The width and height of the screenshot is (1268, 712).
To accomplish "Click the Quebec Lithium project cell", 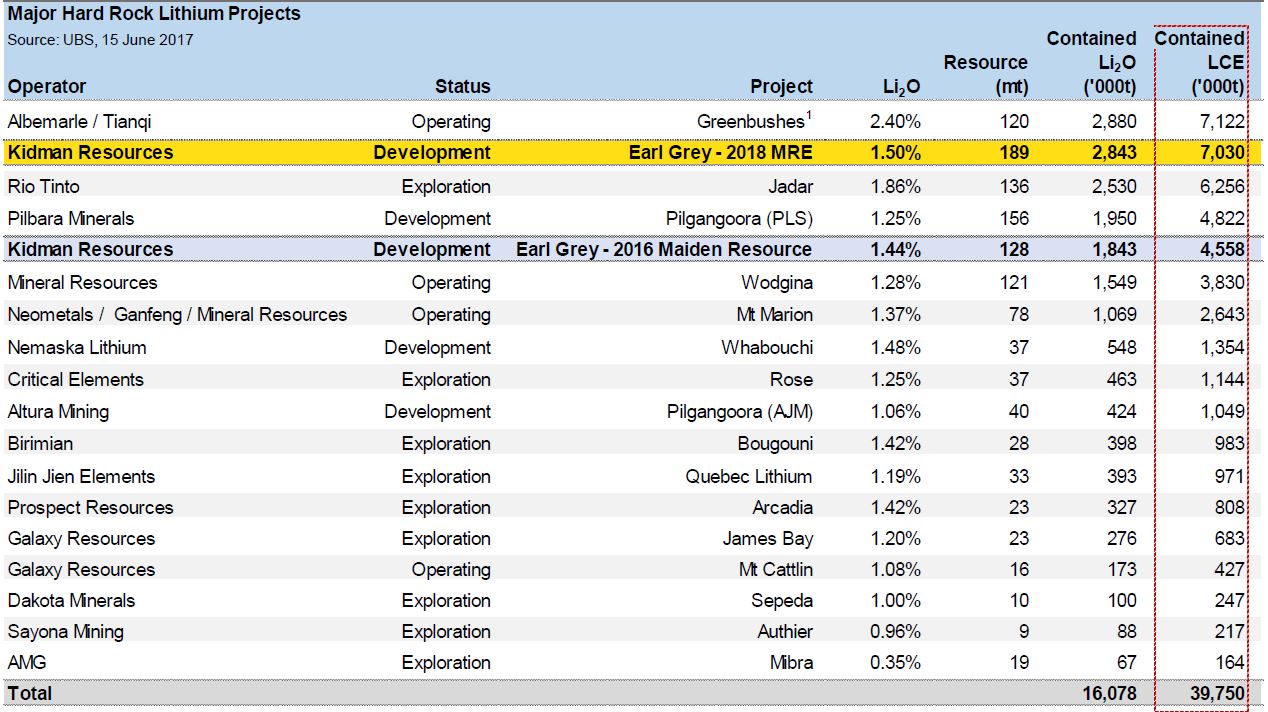I will tap(748, 477).
